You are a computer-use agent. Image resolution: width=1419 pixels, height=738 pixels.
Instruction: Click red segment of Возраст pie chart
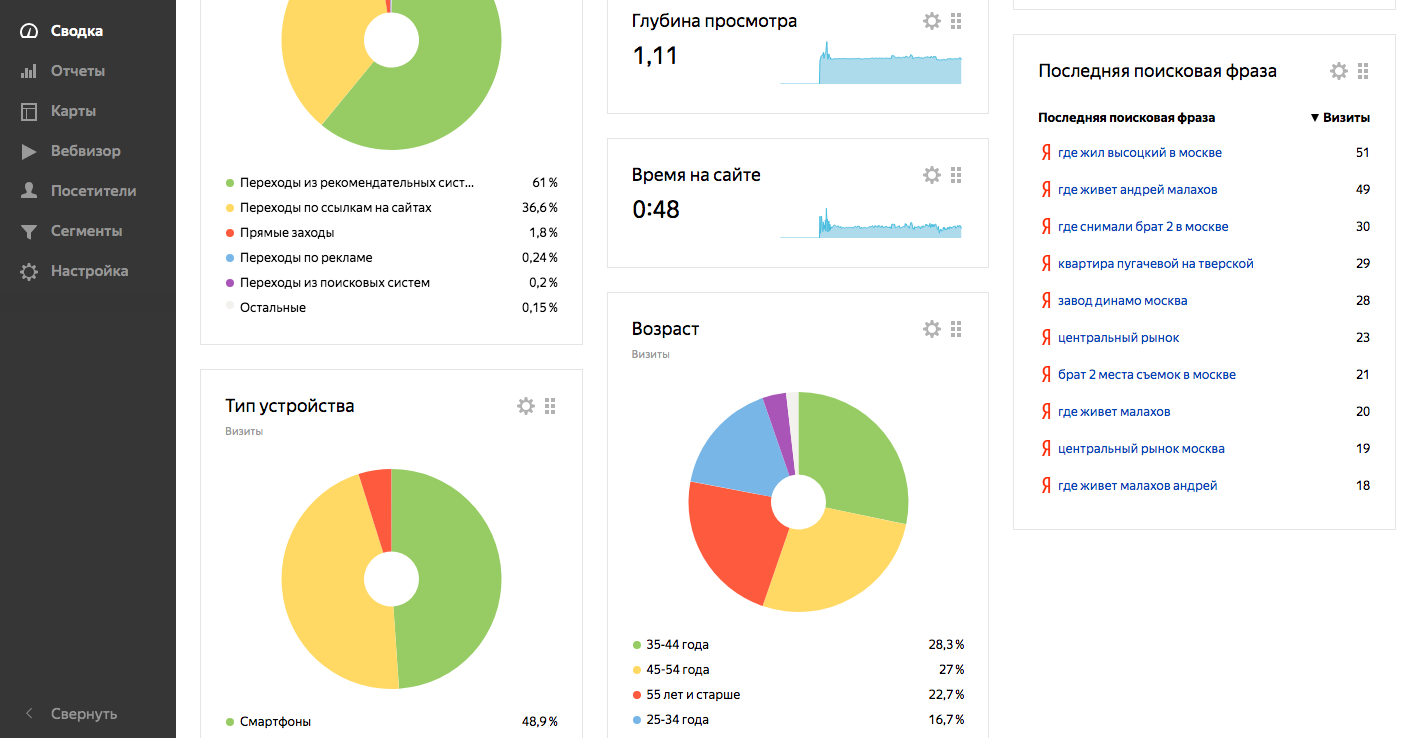point(735,540)
